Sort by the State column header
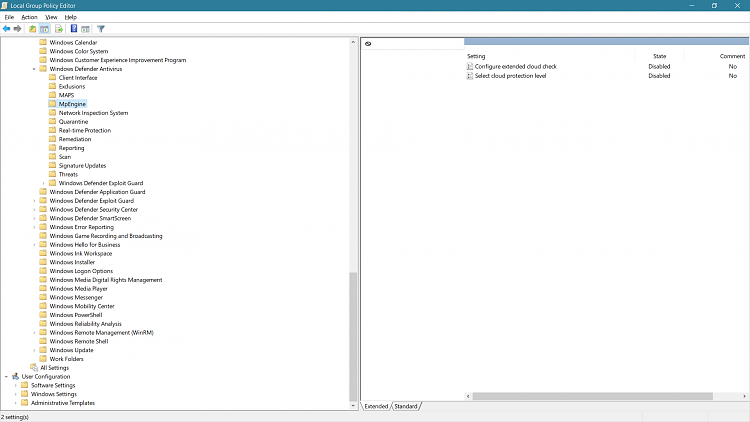Viewport: 750px width, 422px height. [659, 56]
